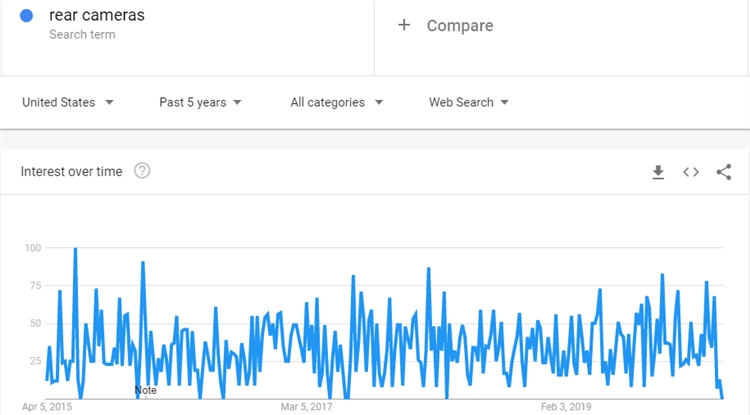
Task: Select the Feb 3, 2019 axis label
Action: (566, 407)
